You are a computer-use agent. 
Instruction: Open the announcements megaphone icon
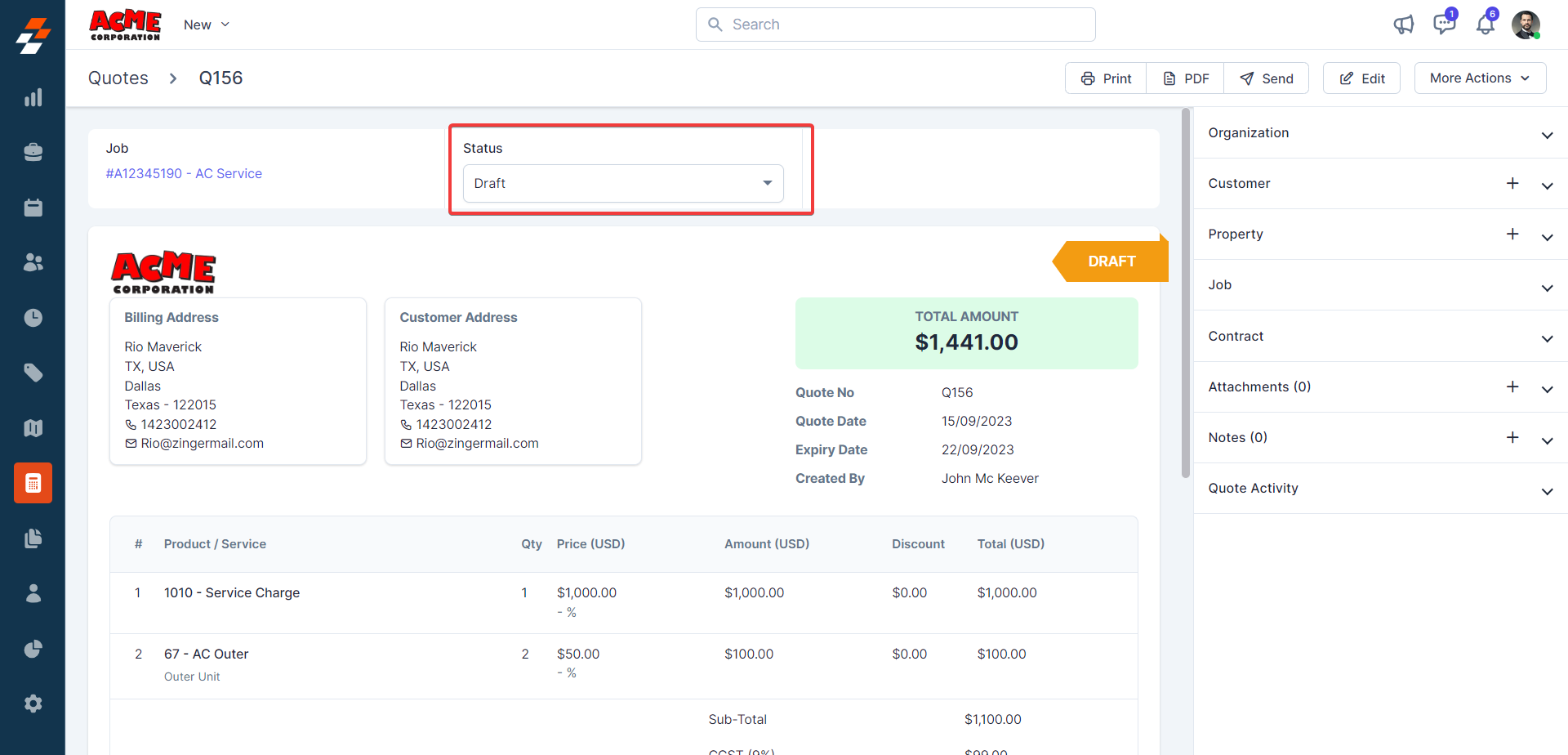(x=1403, y=25)
